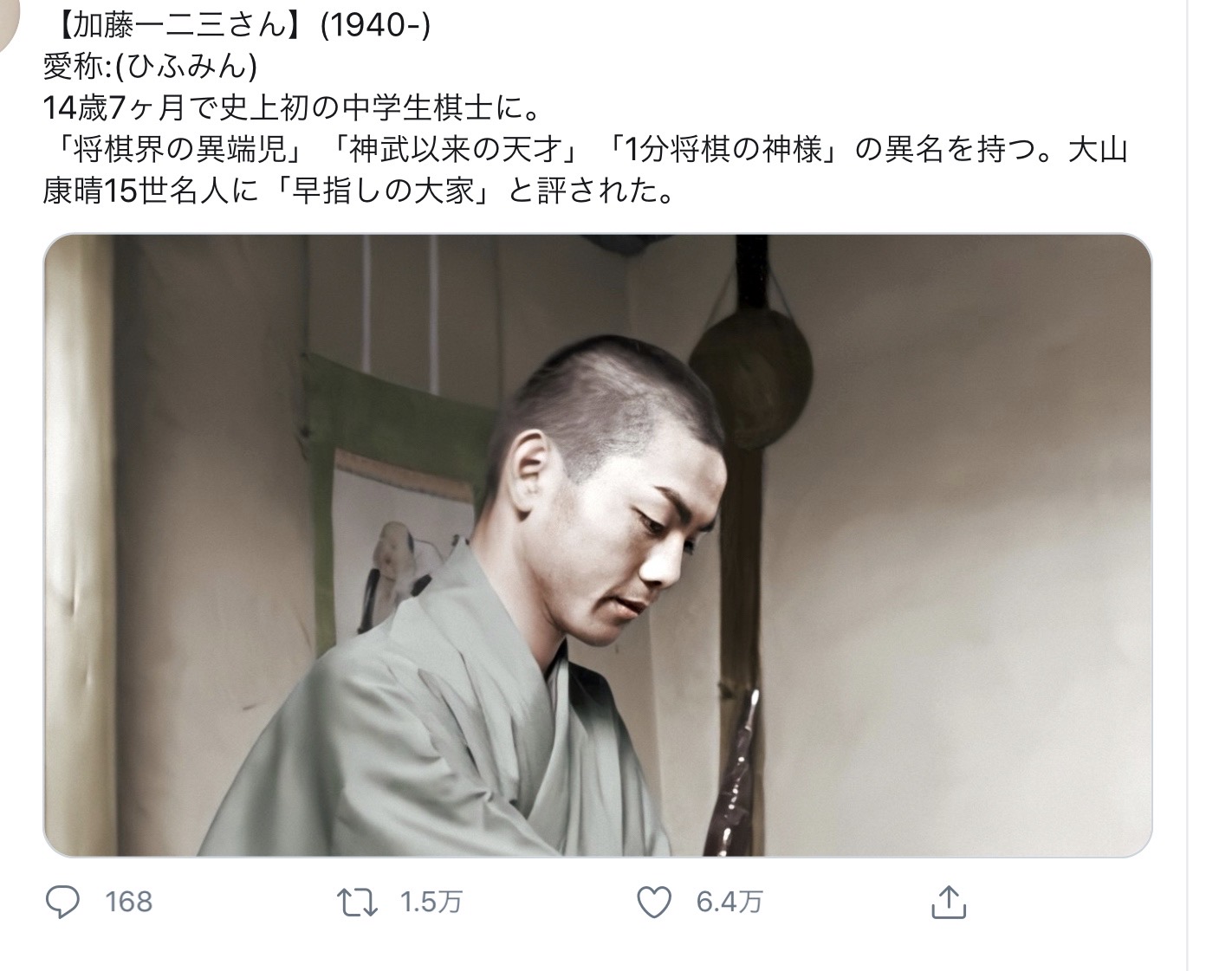The image size is (1232, 971).
Task: Click the line 愛称:(ひふみん)
Action: tap(150, 67)
